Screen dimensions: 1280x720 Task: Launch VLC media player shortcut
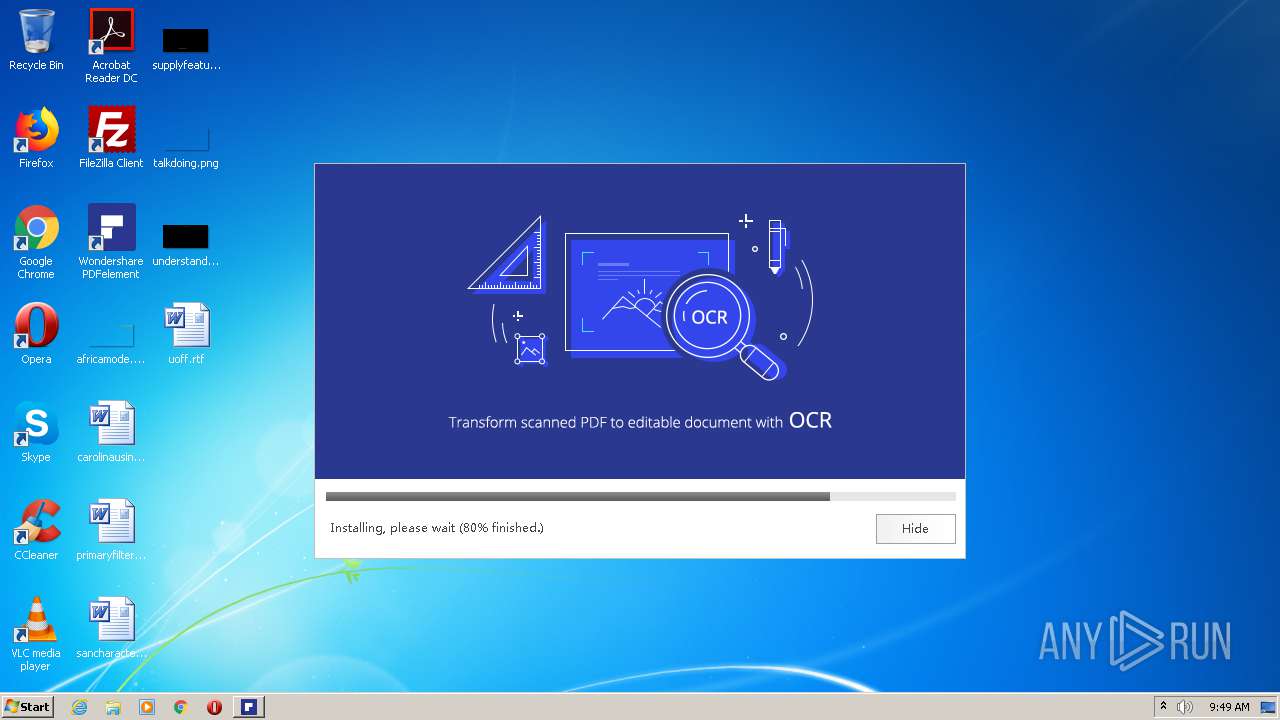36,635
